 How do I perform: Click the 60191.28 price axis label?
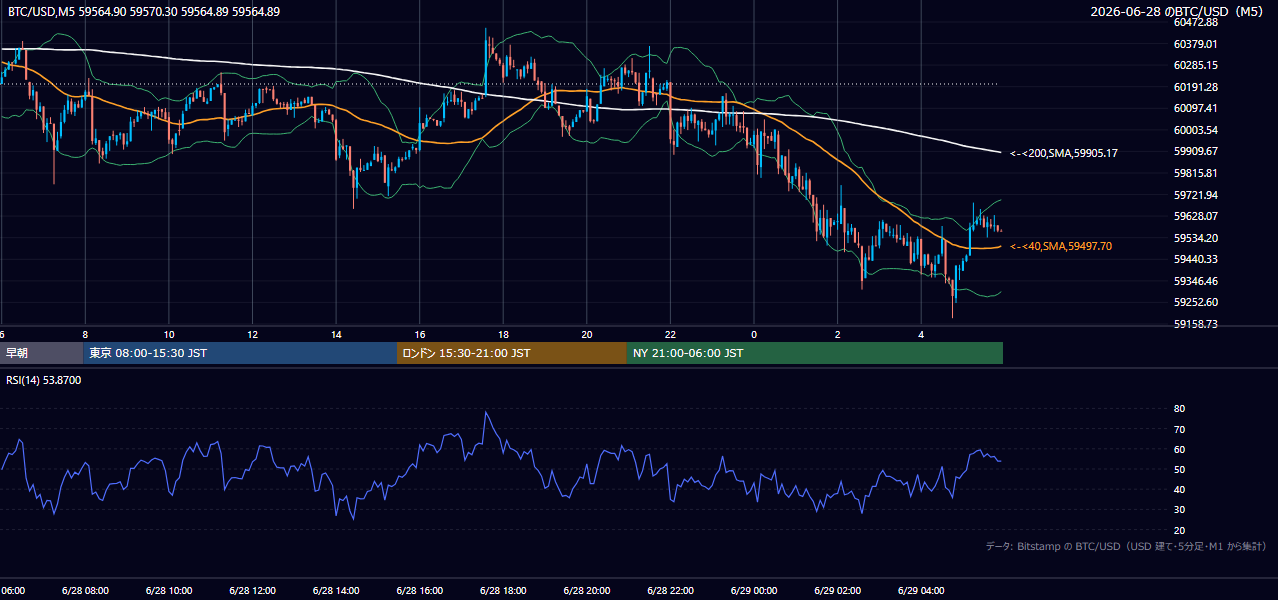1195,87
